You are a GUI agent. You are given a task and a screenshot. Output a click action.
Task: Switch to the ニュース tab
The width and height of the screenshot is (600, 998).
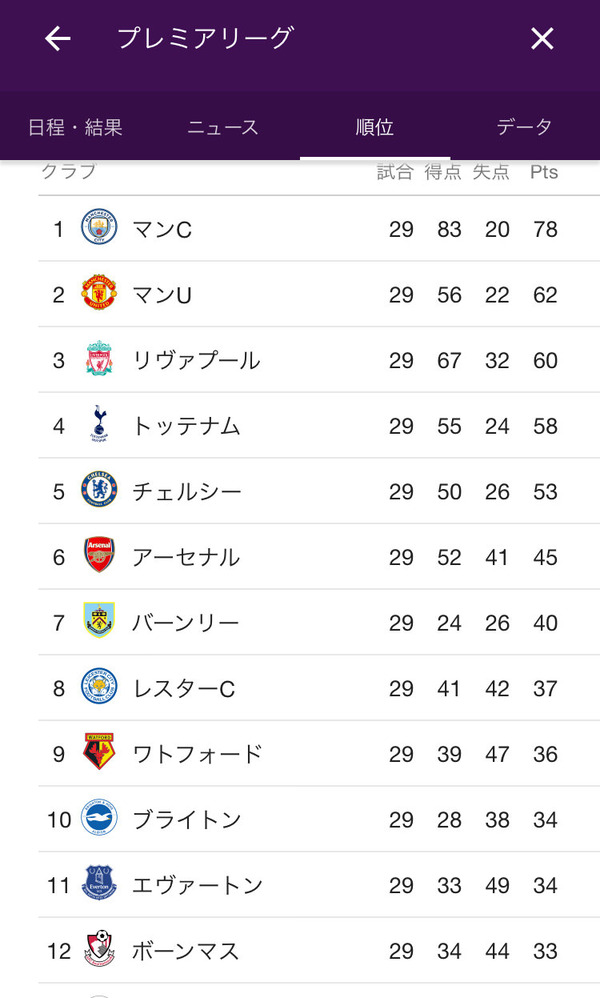pyautogui.click(x=223, y=127)
